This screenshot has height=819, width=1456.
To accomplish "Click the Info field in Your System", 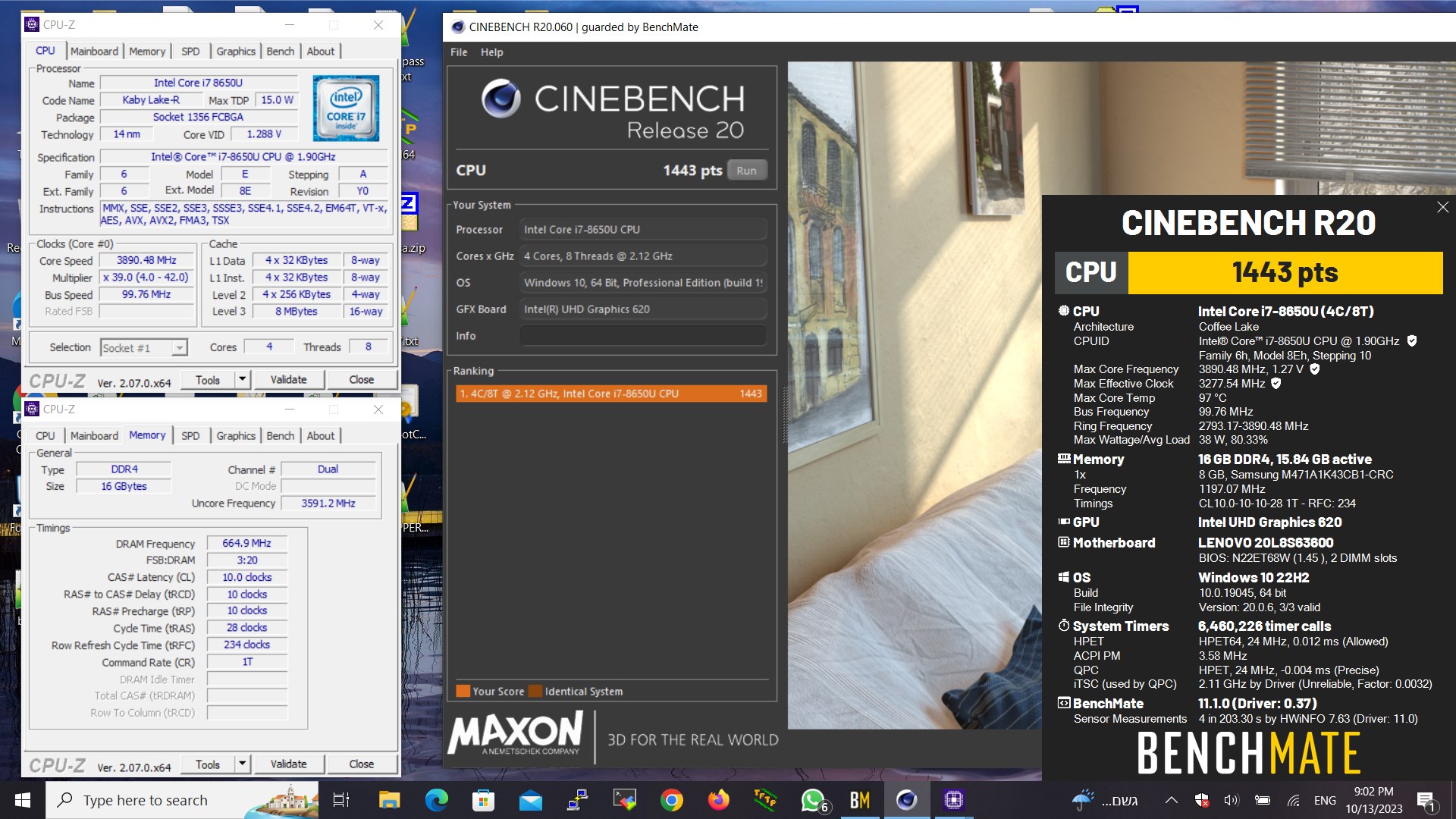I will click(x=642, y=336).
